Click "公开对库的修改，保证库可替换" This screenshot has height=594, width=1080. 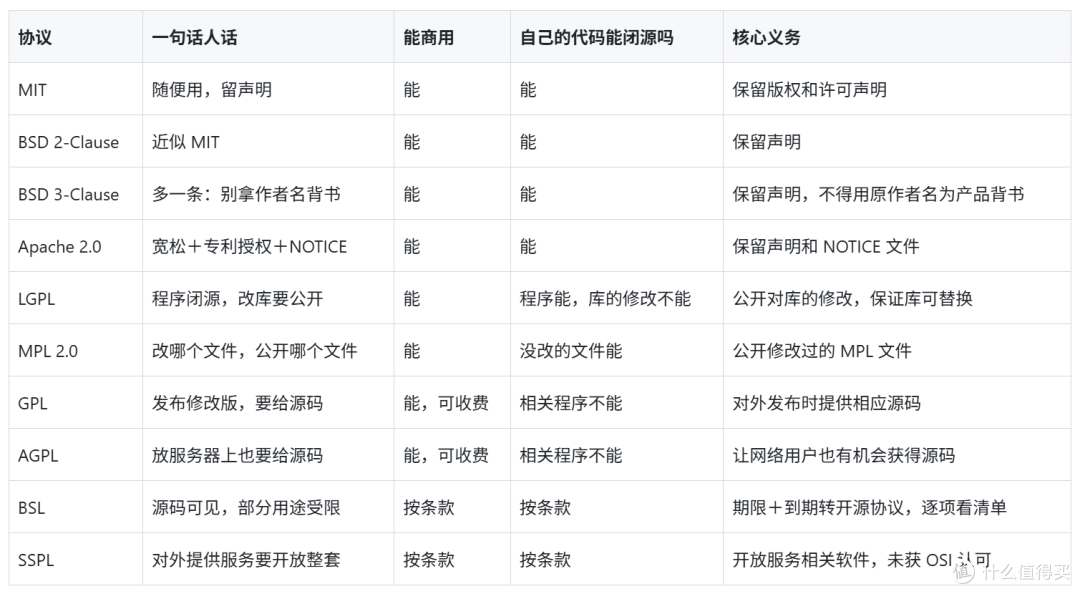852,299
